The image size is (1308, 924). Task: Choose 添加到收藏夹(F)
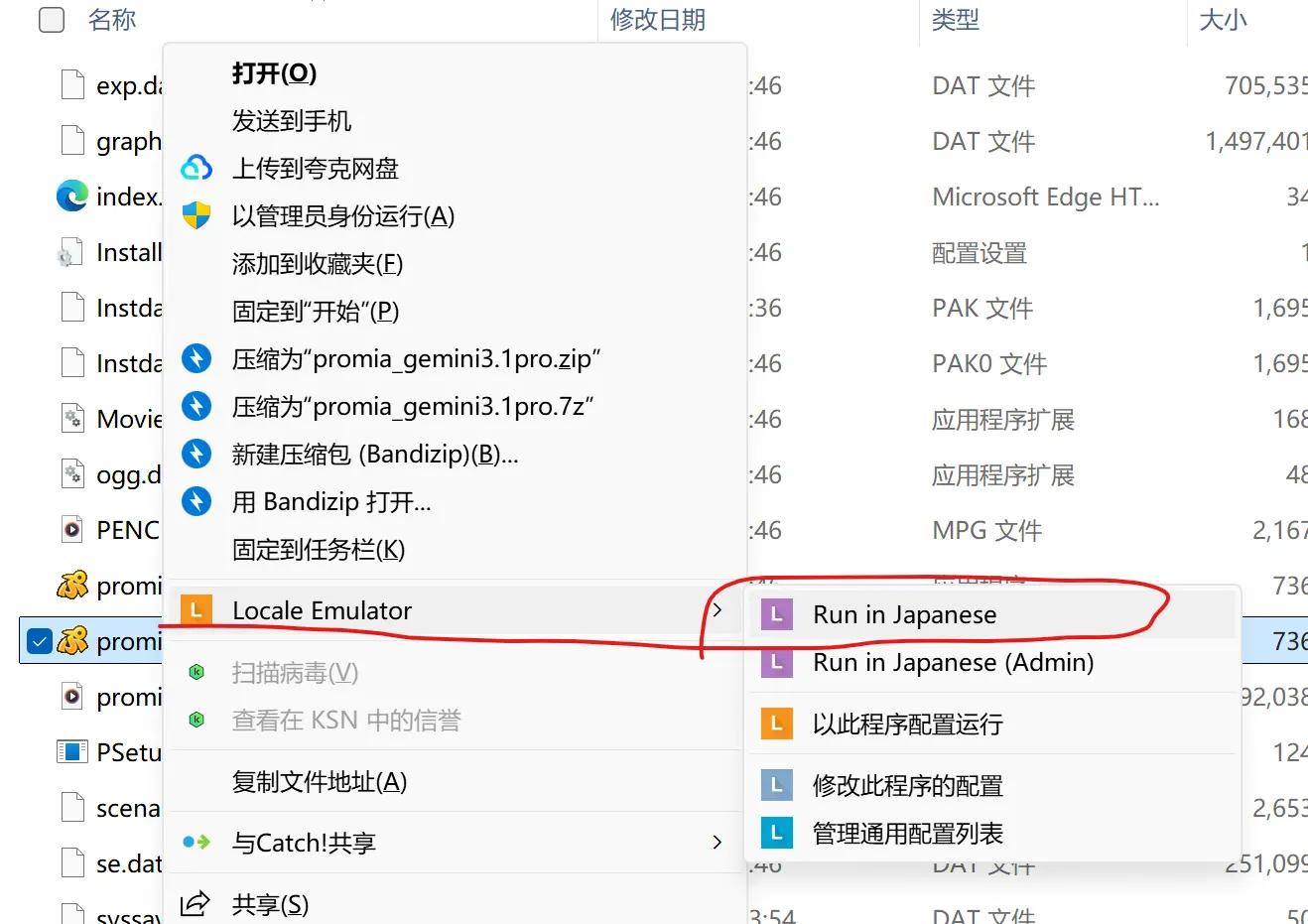[x=318, y=263]
